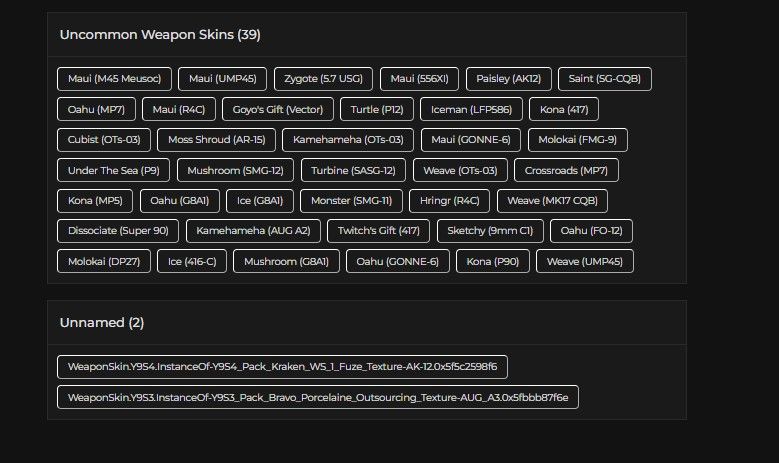Select the Maui (R4C) tag
The width and height of the screenshot is (779, 463).
[179, 109]
